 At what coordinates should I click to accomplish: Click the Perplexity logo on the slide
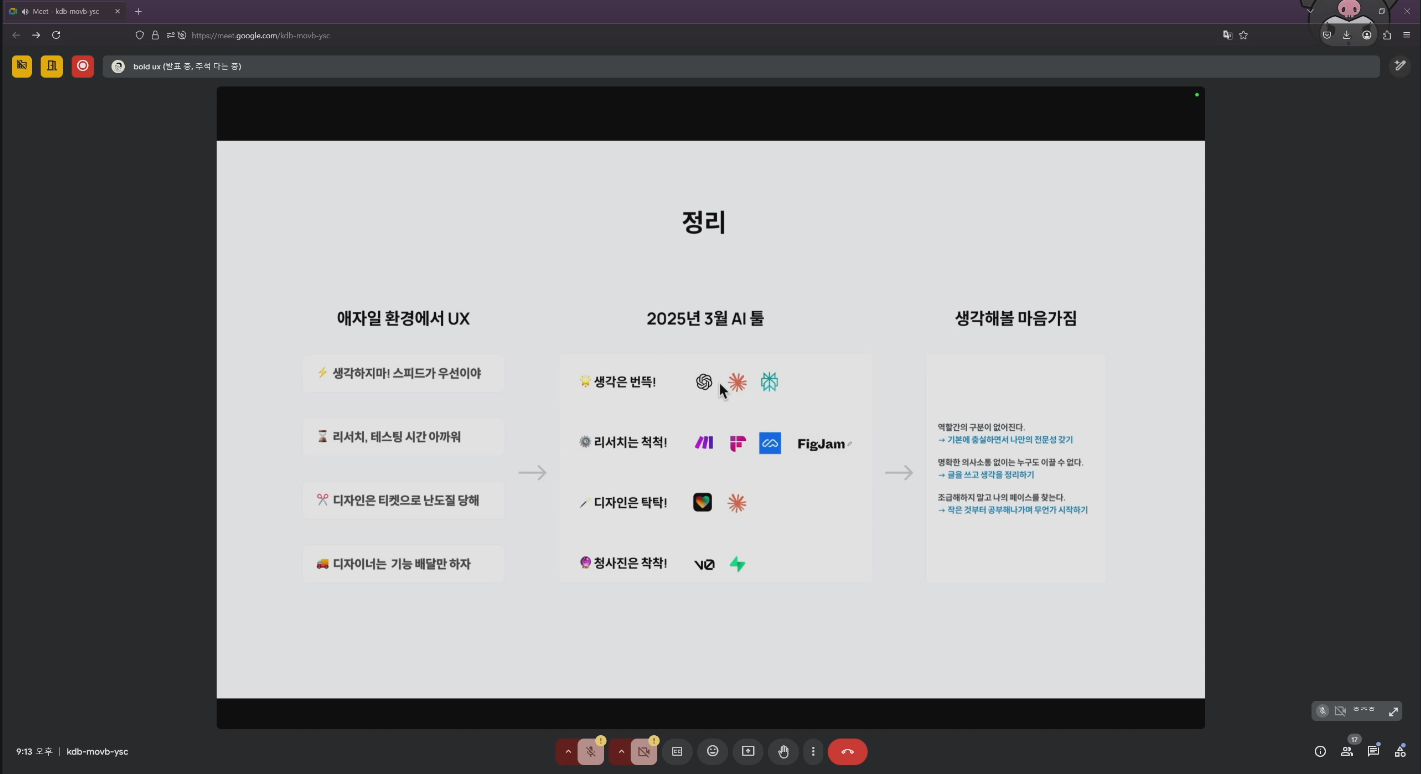click(x=769, y=382)
